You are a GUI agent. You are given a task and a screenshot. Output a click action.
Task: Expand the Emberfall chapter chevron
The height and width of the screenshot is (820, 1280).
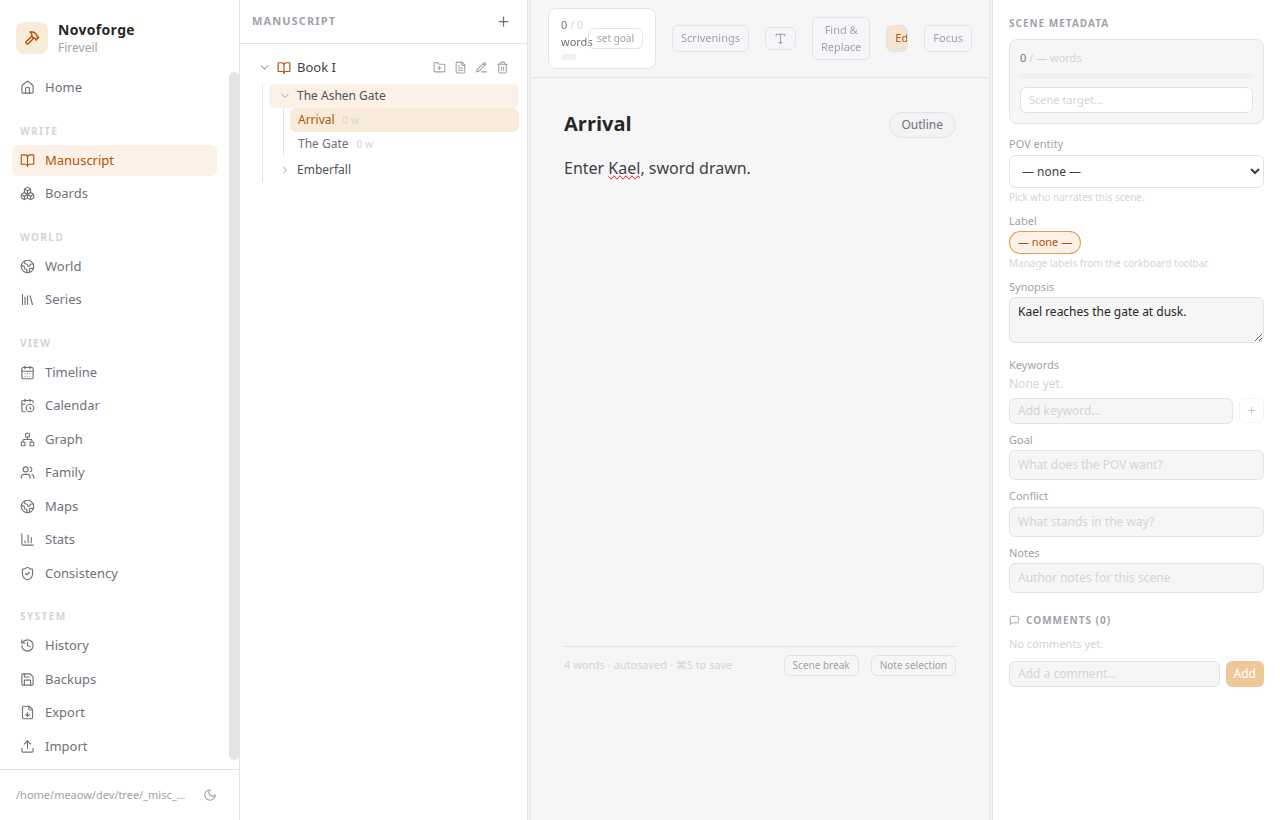click(x=285, y=170)
